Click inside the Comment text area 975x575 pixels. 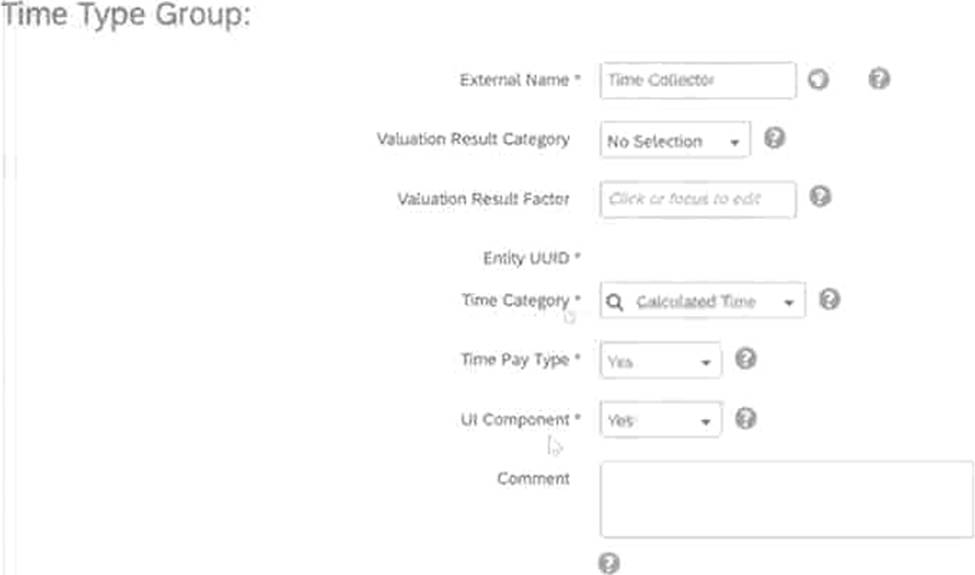click(787, 499)
